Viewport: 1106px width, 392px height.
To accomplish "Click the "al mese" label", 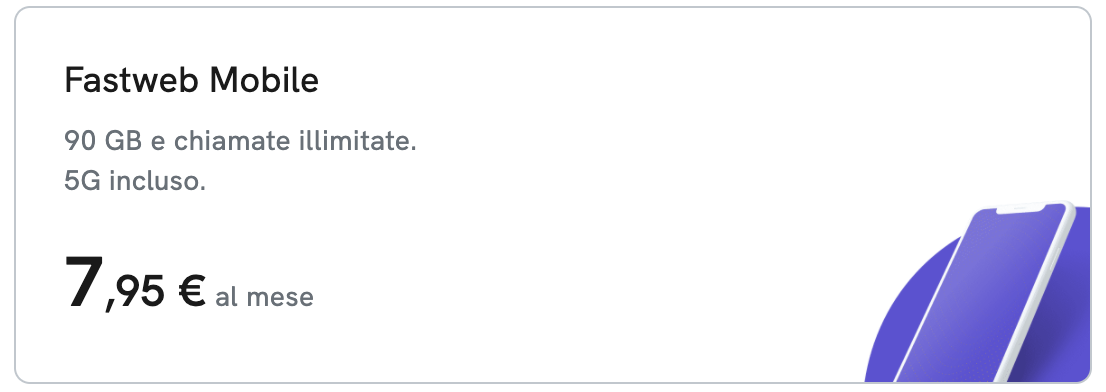I will [x=265, y=296].
